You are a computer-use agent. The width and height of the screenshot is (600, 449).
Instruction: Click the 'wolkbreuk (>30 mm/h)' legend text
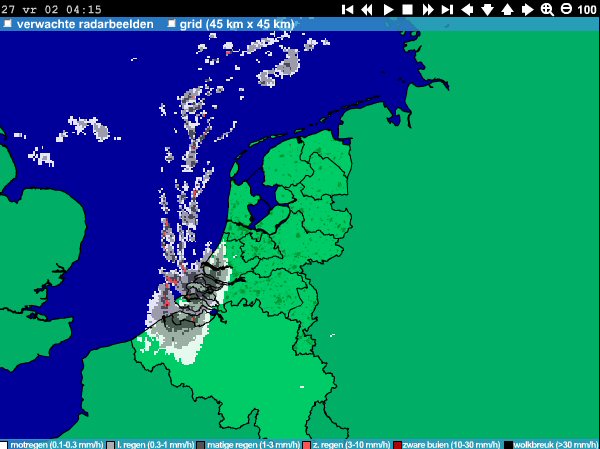coord(554,445)
